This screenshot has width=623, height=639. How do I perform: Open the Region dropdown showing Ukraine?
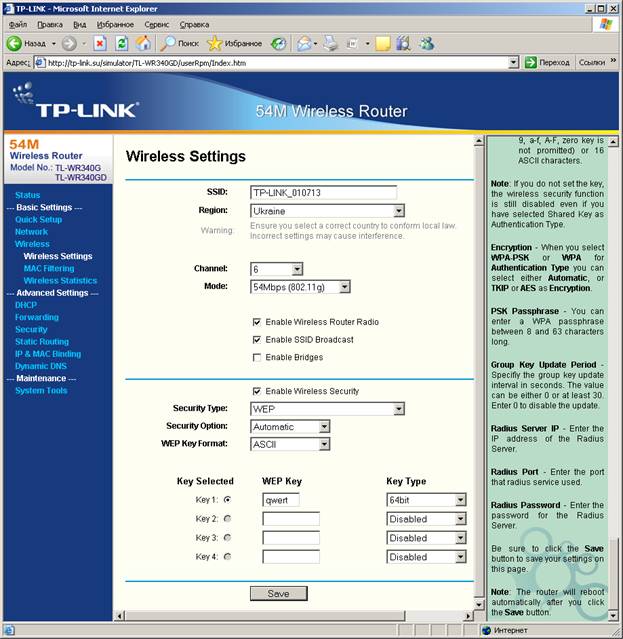pyautogui.click(x=327, y=211)
